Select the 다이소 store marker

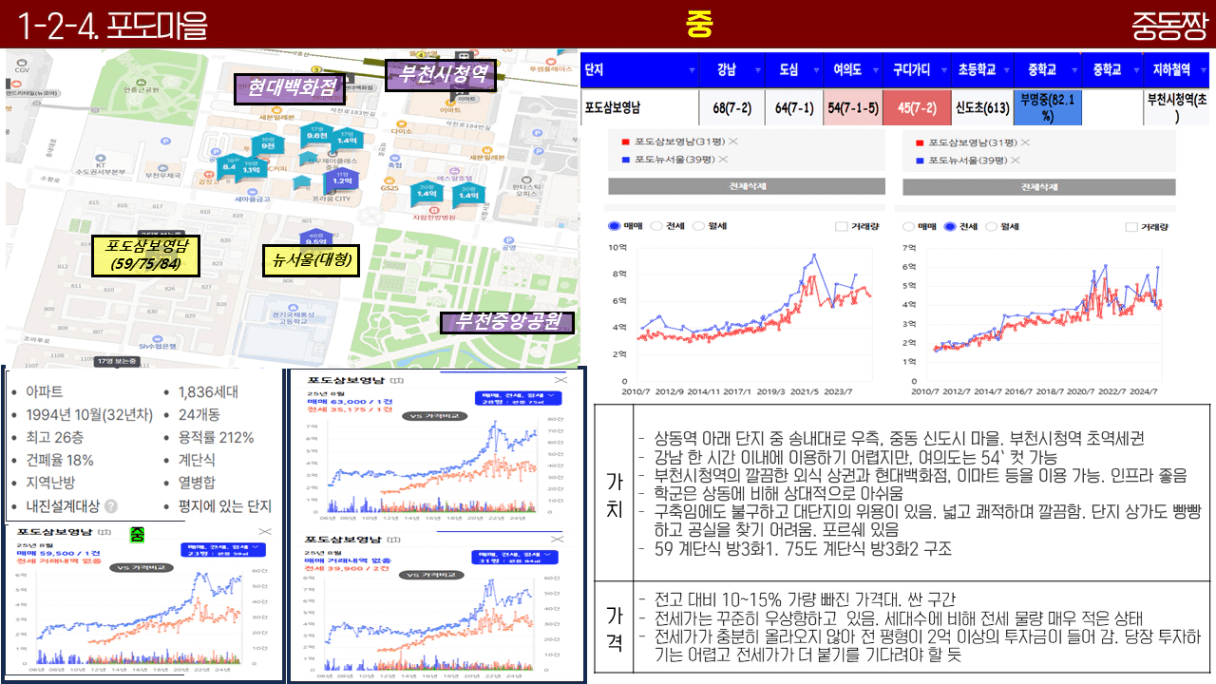402,125
